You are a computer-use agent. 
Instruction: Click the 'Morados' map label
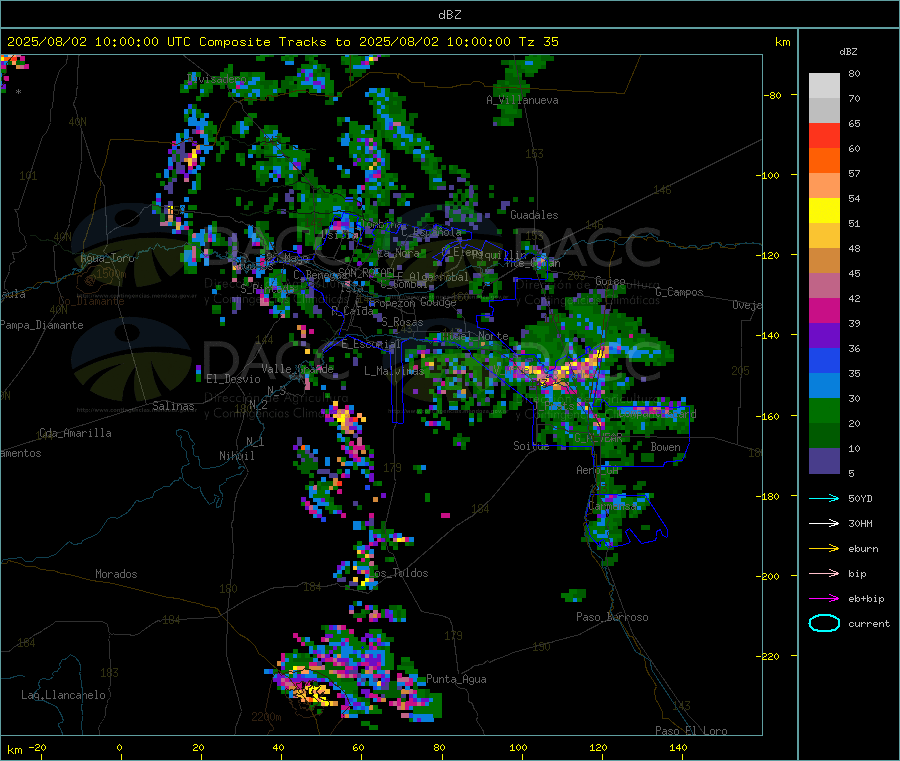click(116, 574)
